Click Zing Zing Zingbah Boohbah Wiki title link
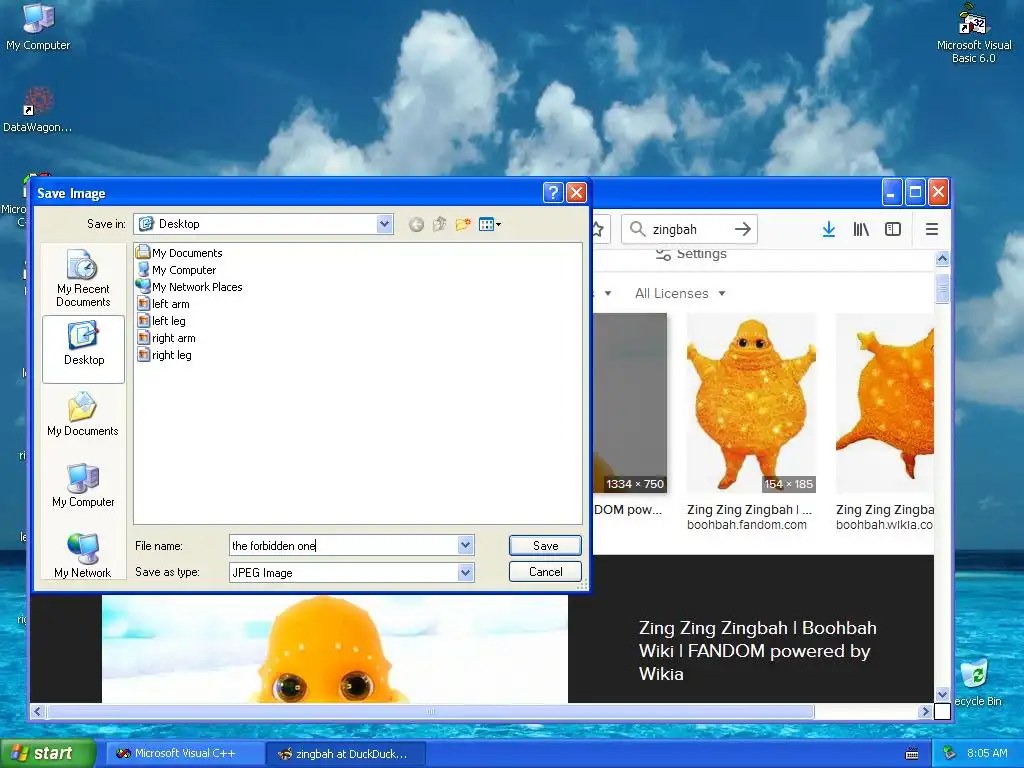This screenshot has height=768, width=1024. [758, 650]
